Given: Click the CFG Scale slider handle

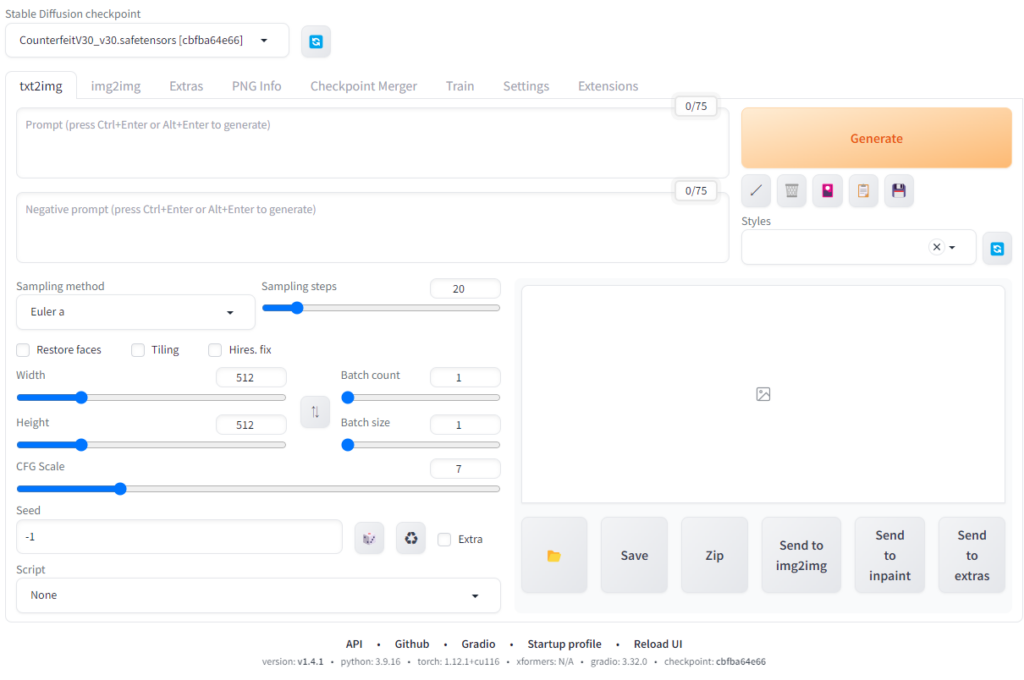Looking at the screenshot, I should pos(120,489).
